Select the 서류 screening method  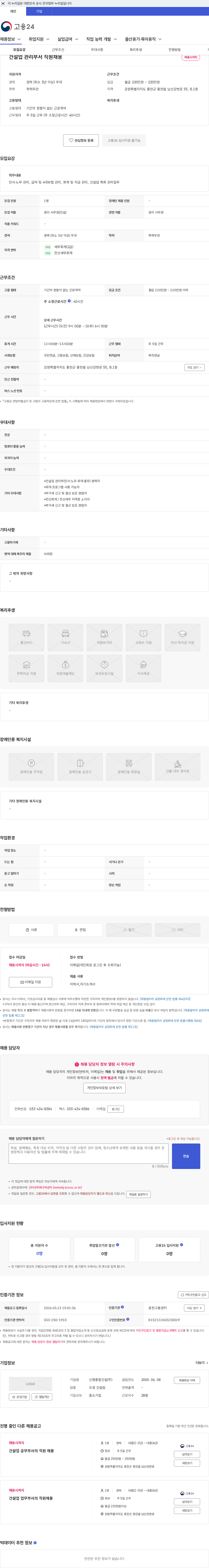tap(31, 930)
